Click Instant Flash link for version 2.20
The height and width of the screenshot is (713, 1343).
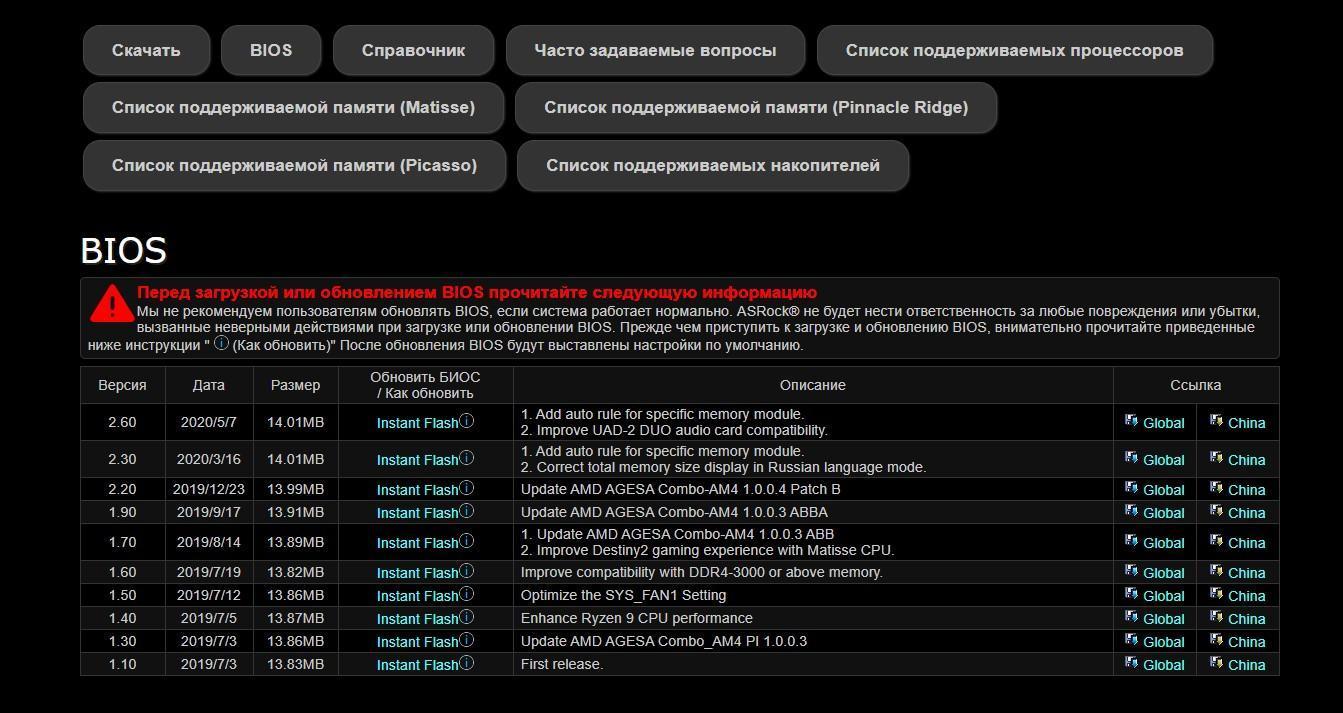[417, 490]
